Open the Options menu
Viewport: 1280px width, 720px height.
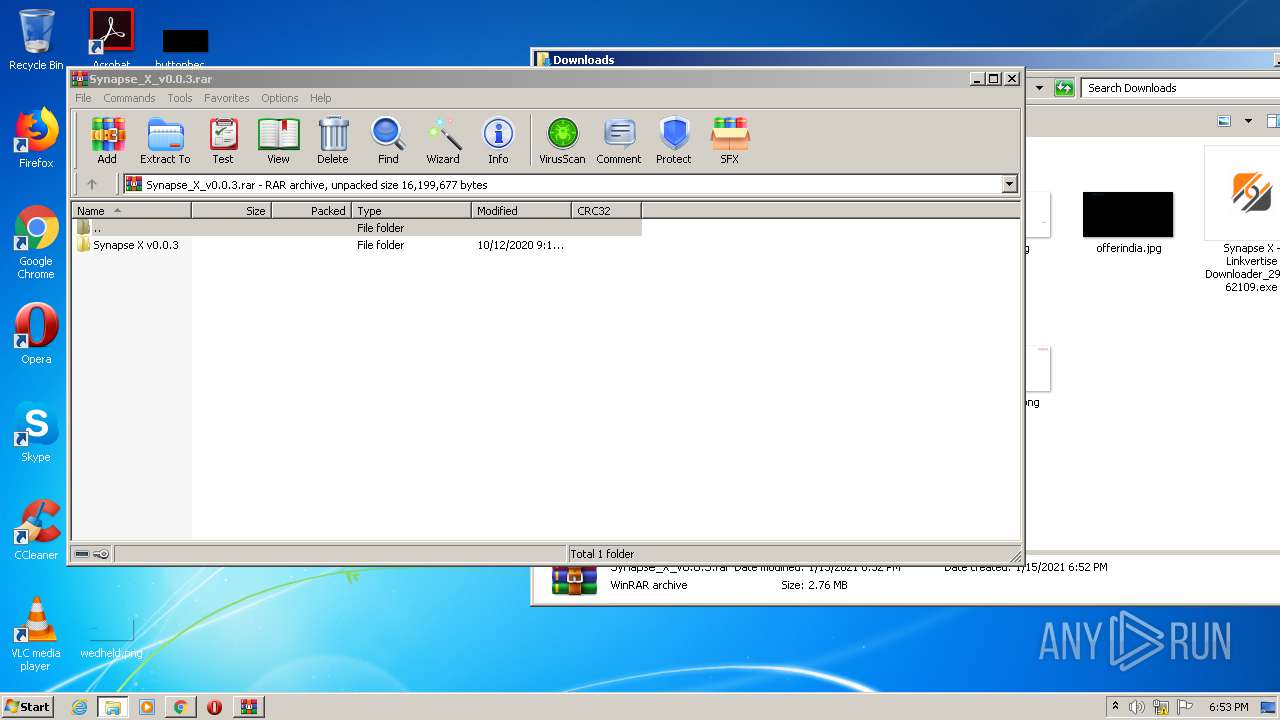pos(280,98)
